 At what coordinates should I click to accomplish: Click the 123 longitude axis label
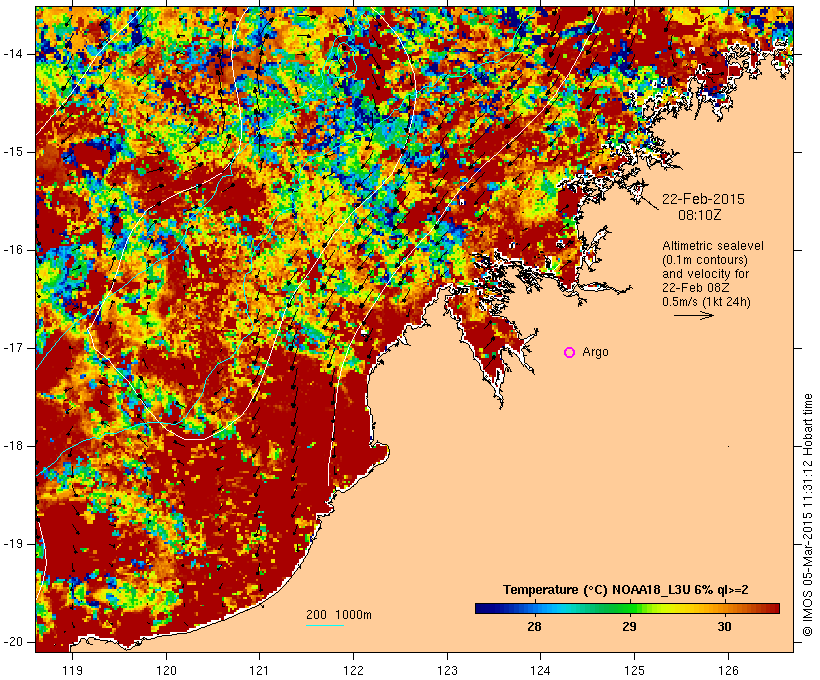point(447,671)
